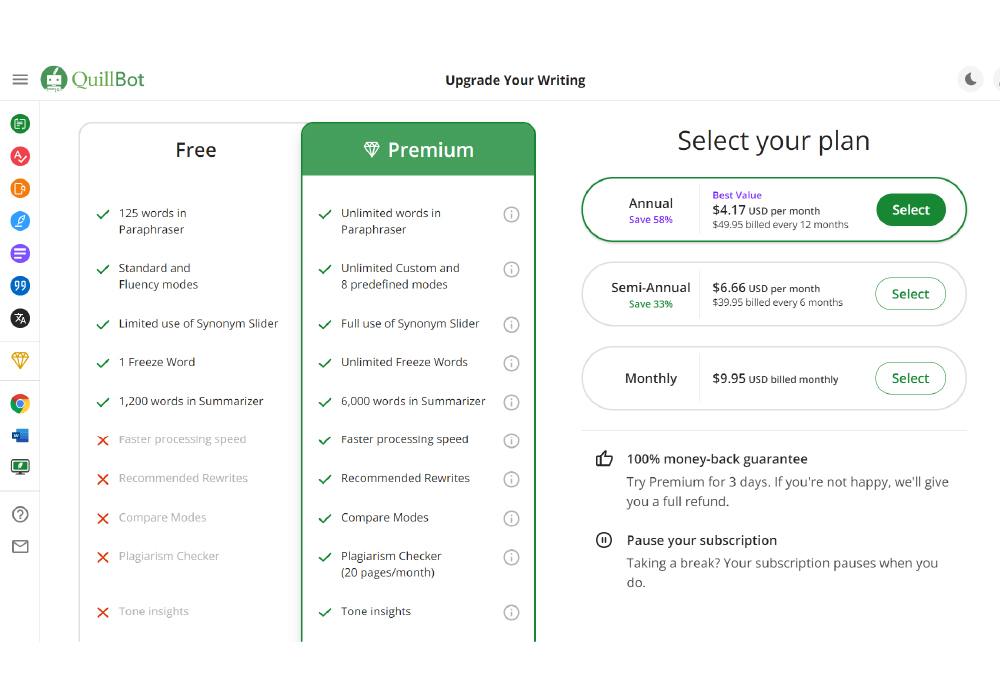This screenshot has width=1000, height=700.
Task: Click the Premium diamond sidebar icon
Action: click(20, 360)
